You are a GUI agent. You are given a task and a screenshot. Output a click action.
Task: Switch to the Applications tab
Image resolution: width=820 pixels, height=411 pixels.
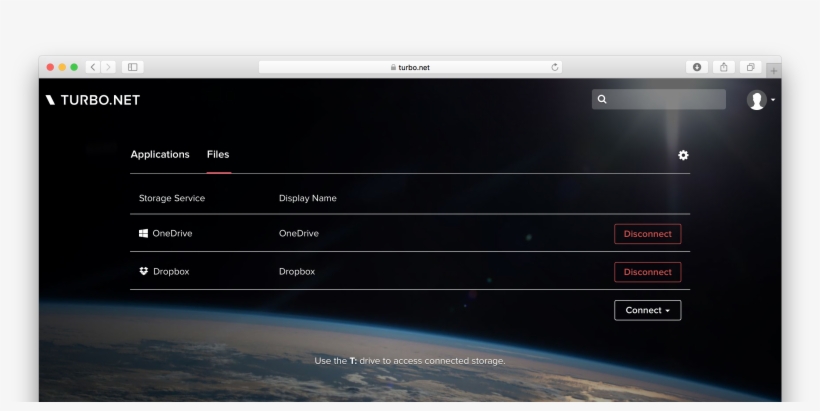pyautogui.click(x=160, y=154)
